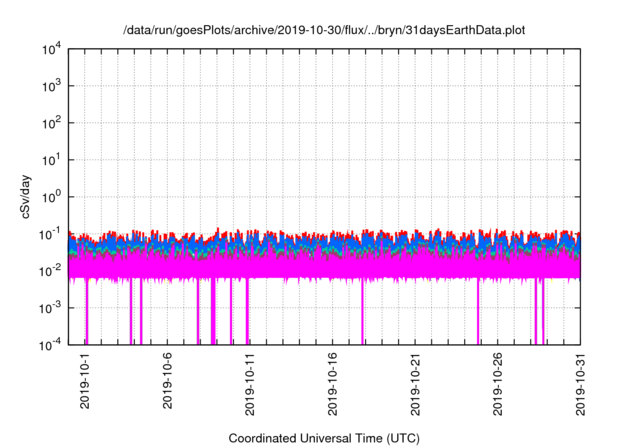
Task: Click the date label 2019-10-21
Action: point(415,384)
